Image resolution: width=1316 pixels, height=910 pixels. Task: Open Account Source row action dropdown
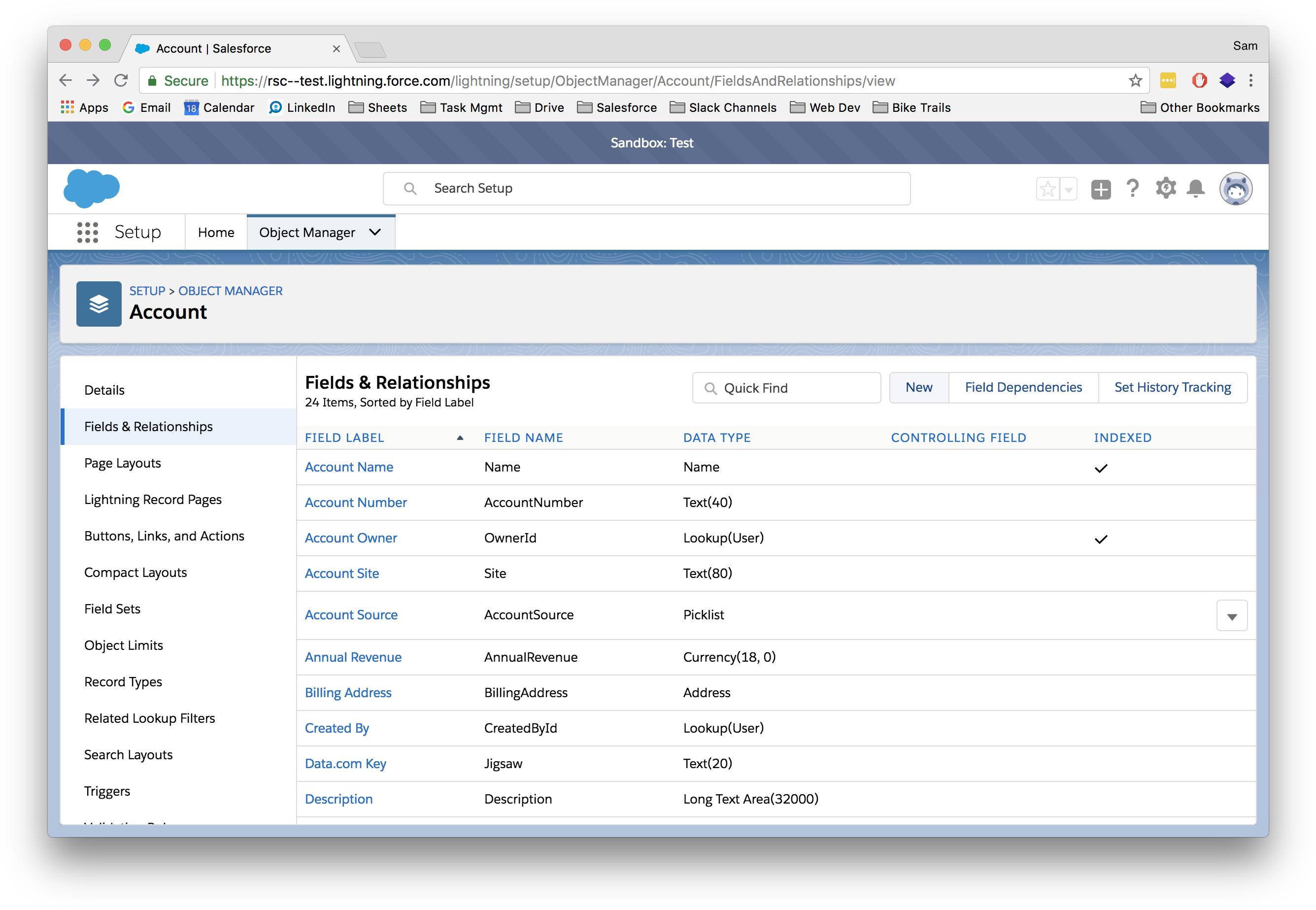tap(1232, 616)
